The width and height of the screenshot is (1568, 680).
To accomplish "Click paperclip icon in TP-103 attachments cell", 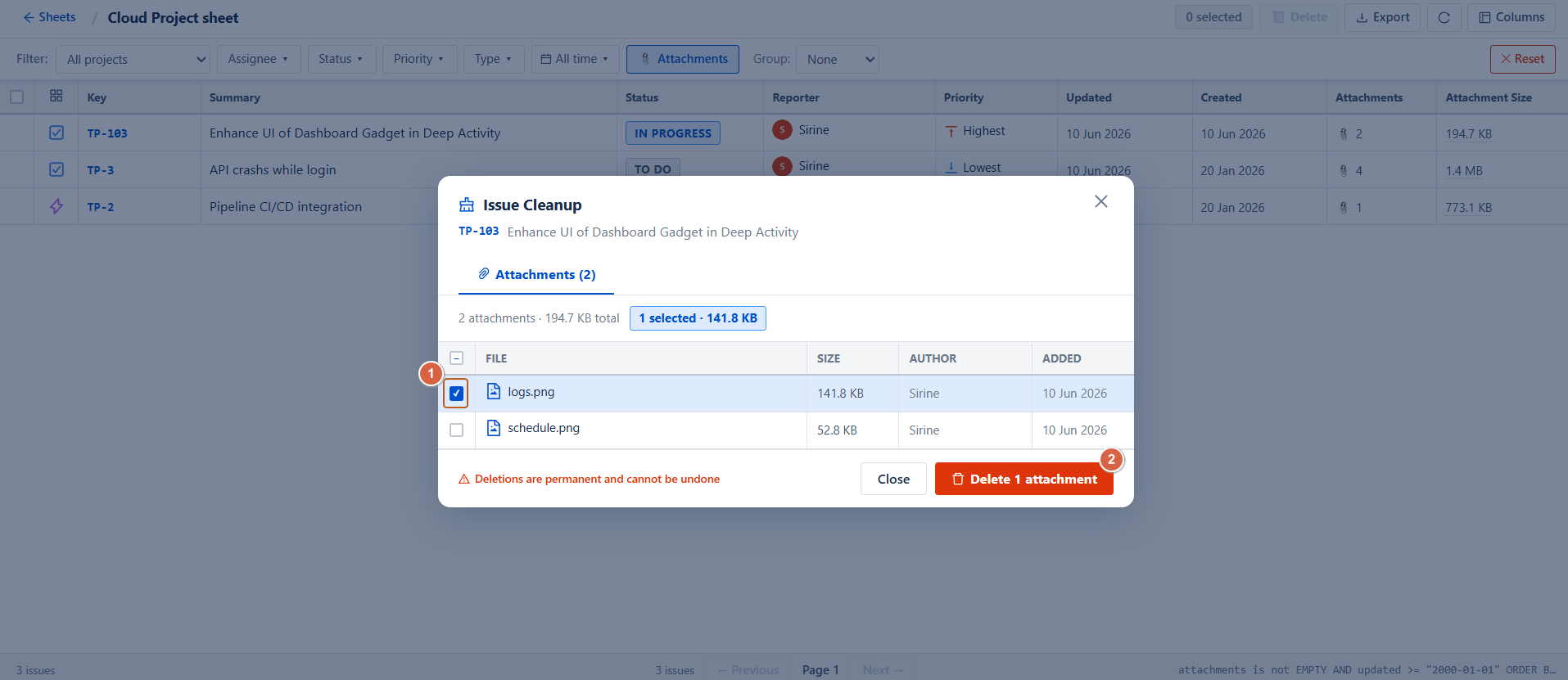I will (x=1344, y=133).
